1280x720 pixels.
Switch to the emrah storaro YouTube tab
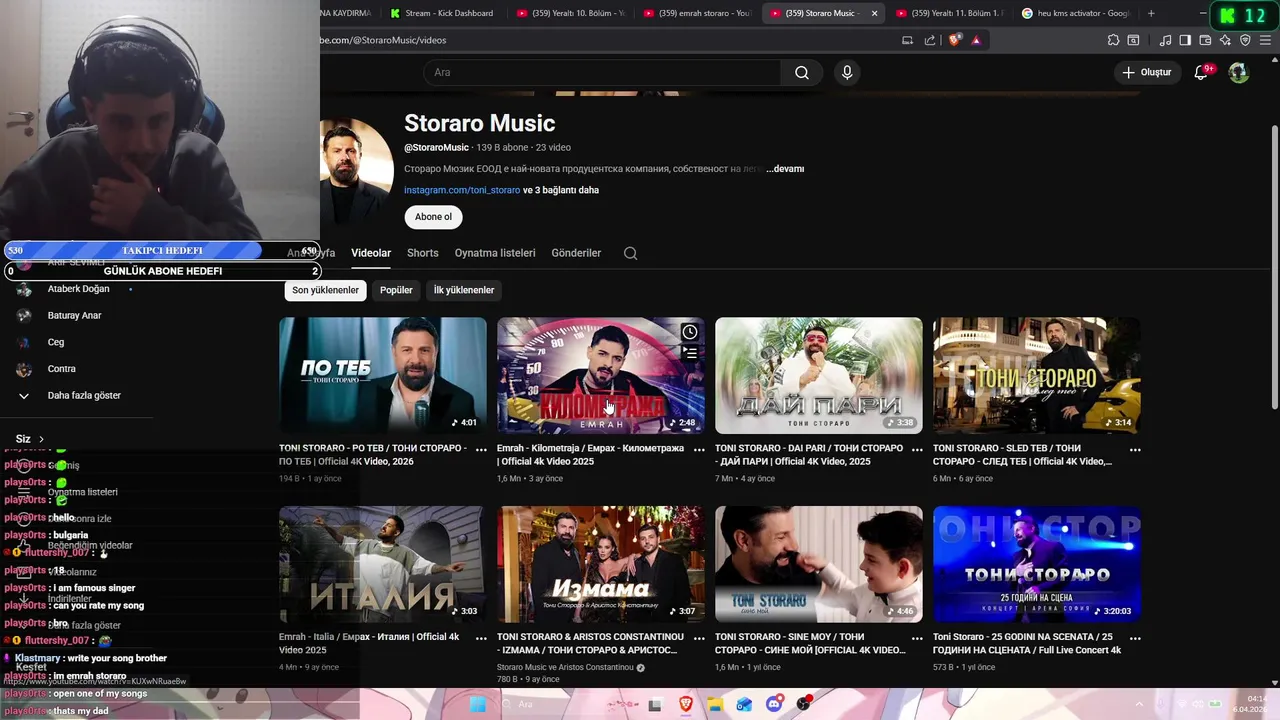pos(697,13)
